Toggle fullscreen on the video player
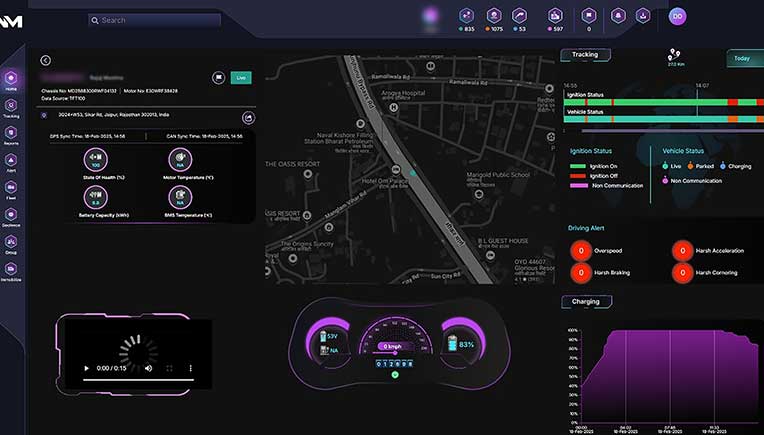This screenshot has width=764, height=435. (x=168, y=368)
